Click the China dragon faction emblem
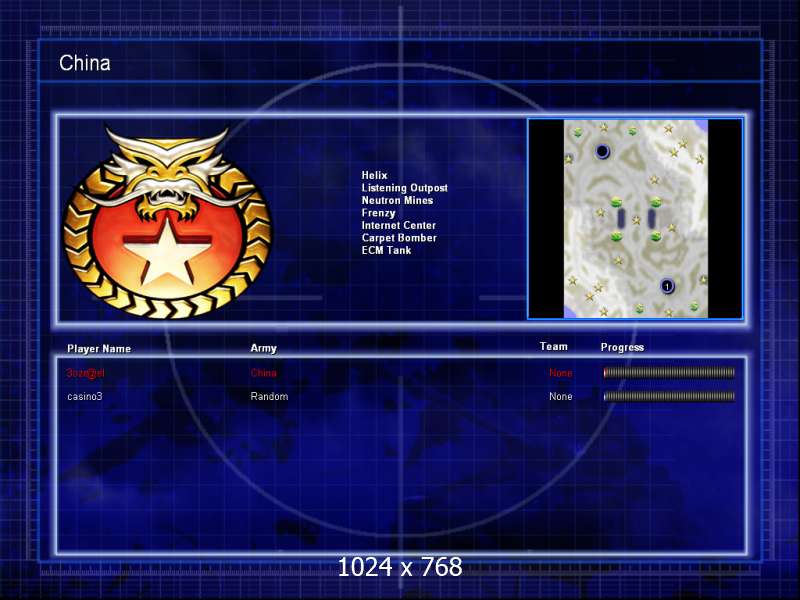 pyautogui.click(x=167, y=222)
